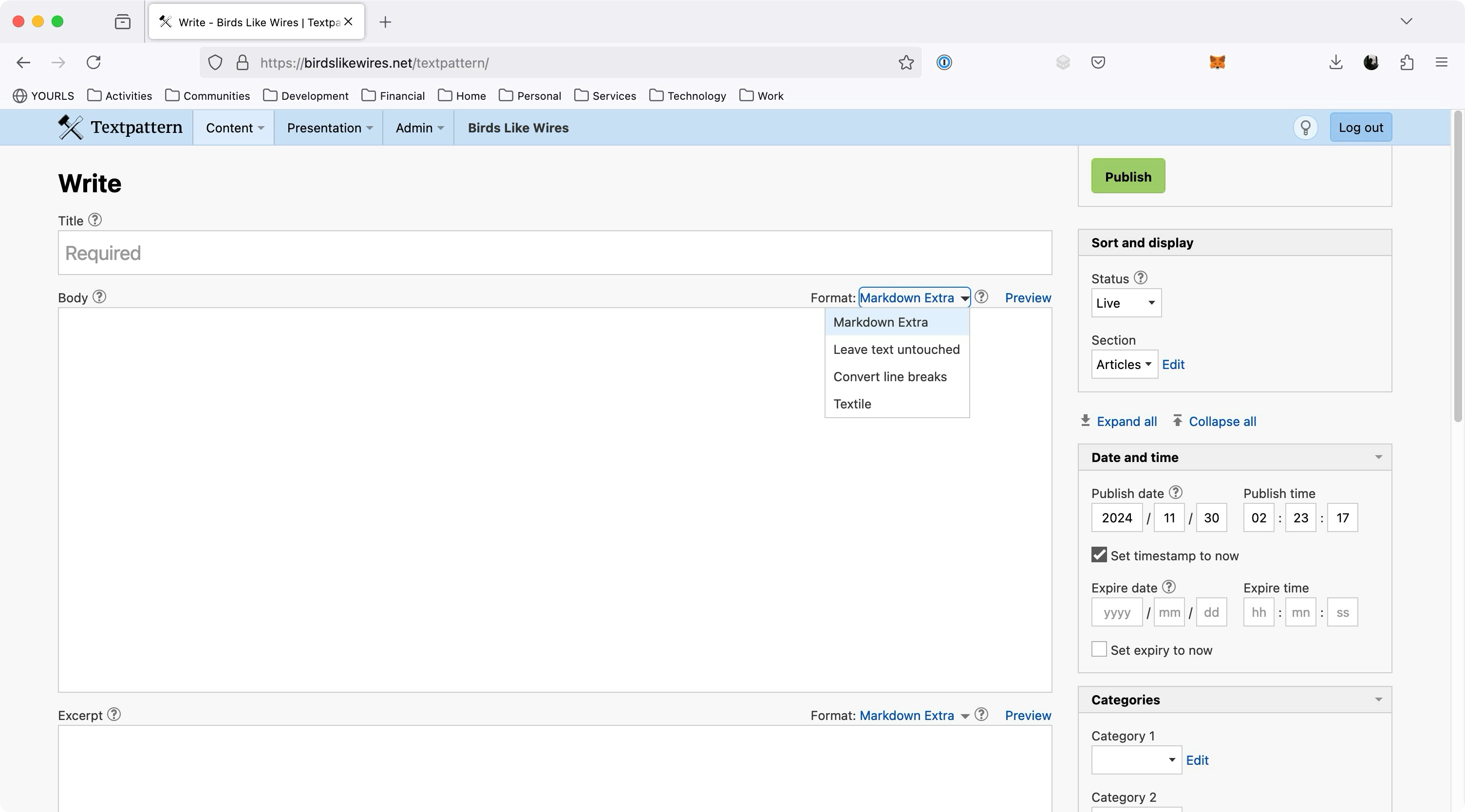Collapse the Categories panel

tap(1378, 700)
